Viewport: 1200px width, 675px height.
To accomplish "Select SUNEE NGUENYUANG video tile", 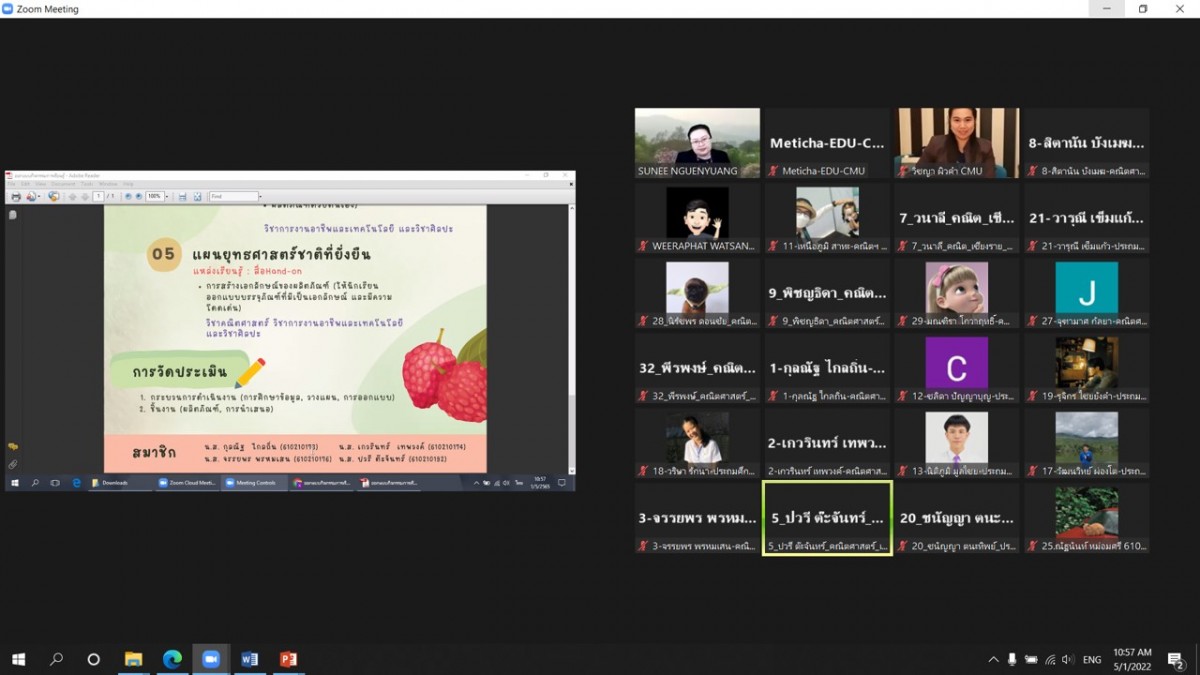I will pyautogui.click(x=697, y=143).
